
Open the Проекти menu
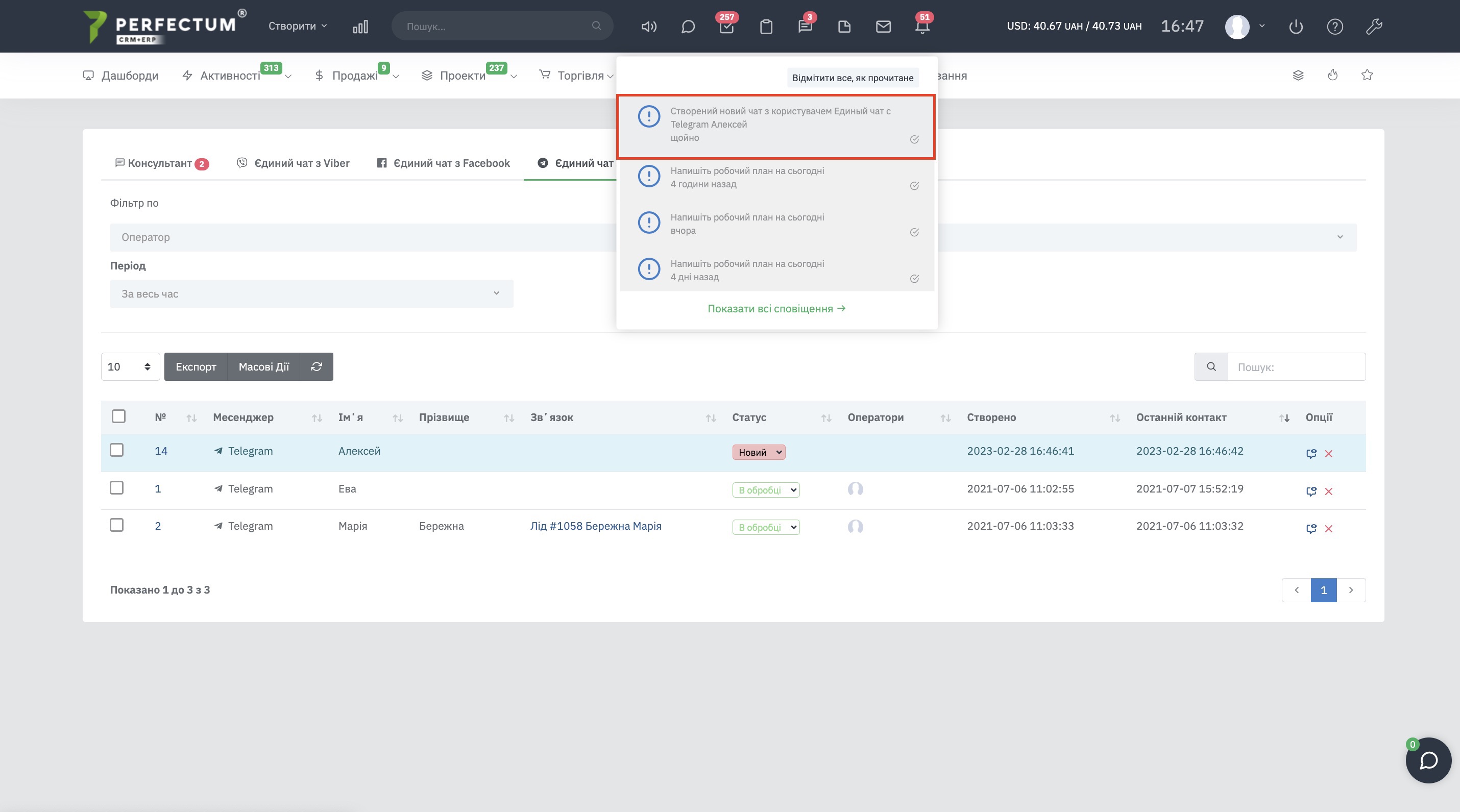(469, 76)
